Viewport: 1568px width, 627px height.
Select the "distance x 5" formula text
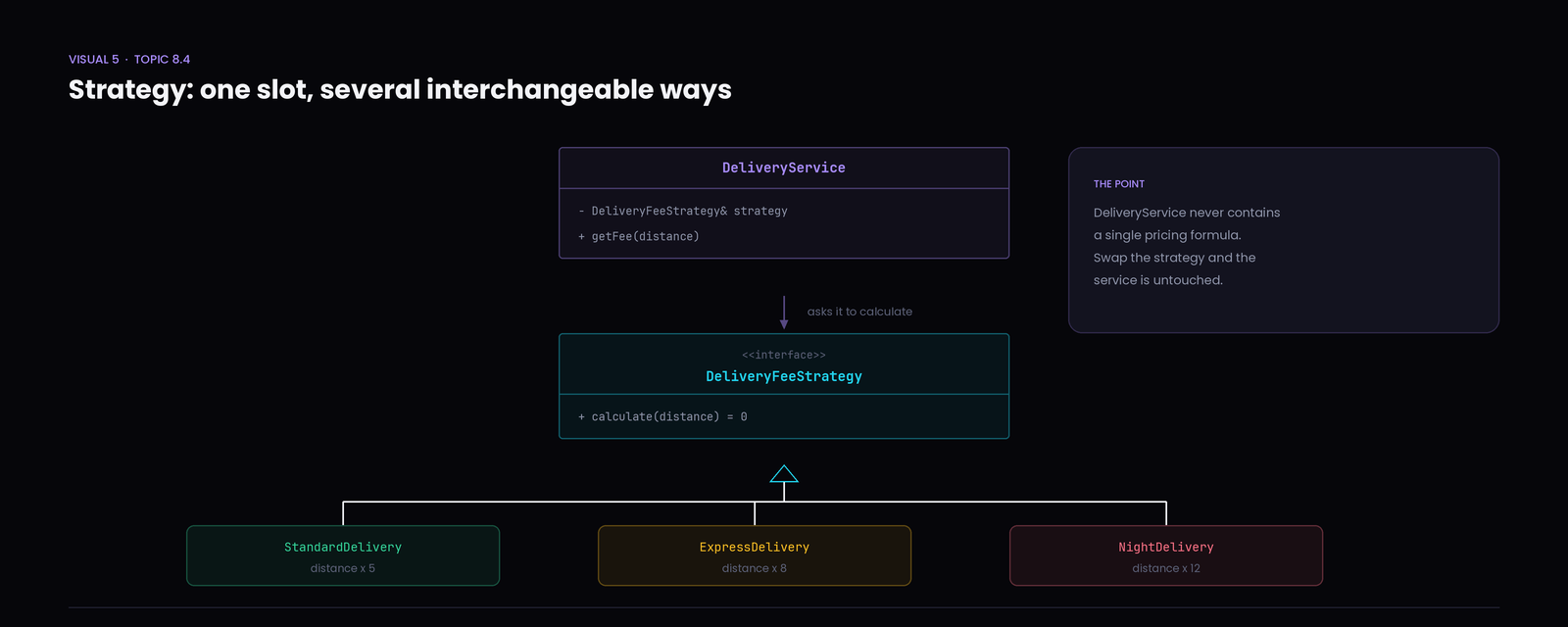click(x=343, y=568)
